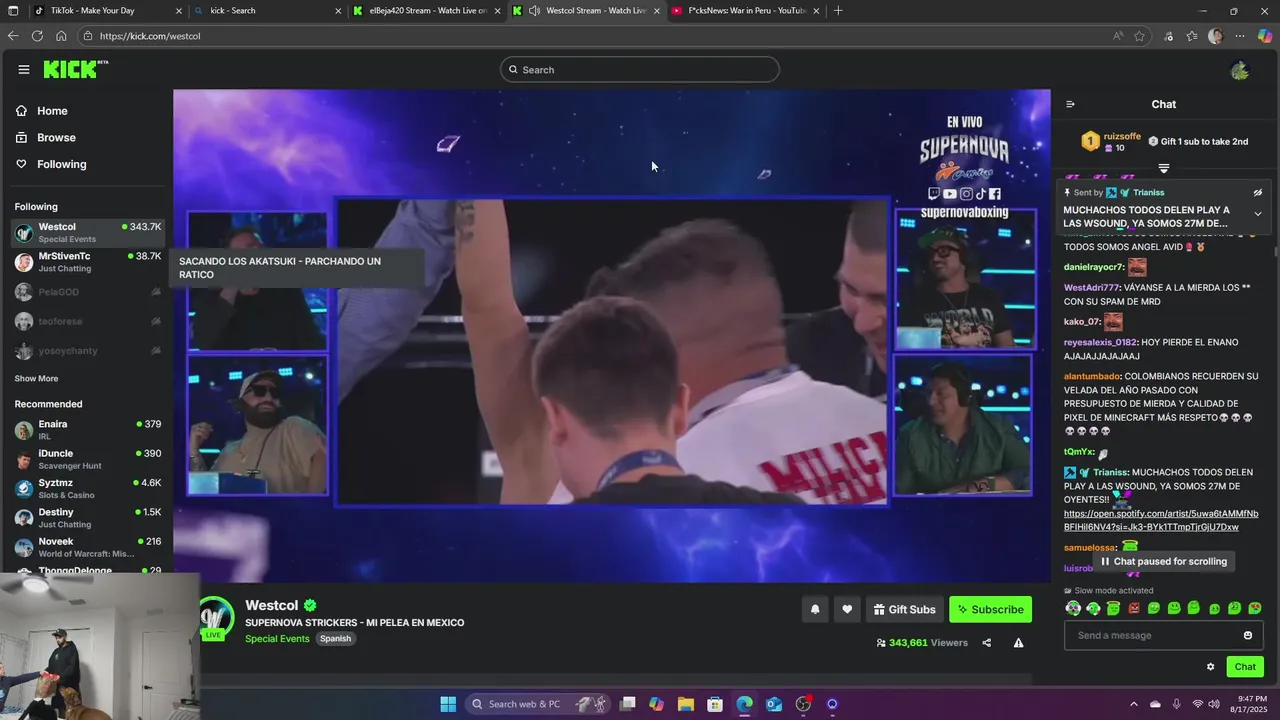The height and width of the screenshot is (720, 1280).
Task: Open chat settings gear
Action: tap(1210, 667)
